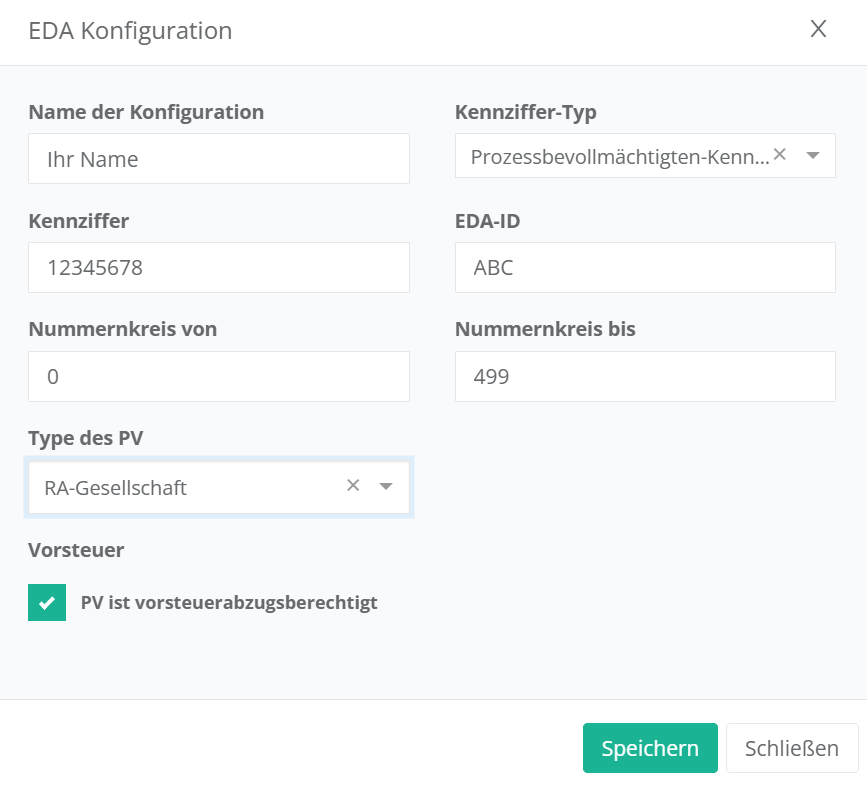The image size is (867, 789).
Task: Click the Prozessbevollmächtigten-Kenn… selected value
Action: click(620, 157)
